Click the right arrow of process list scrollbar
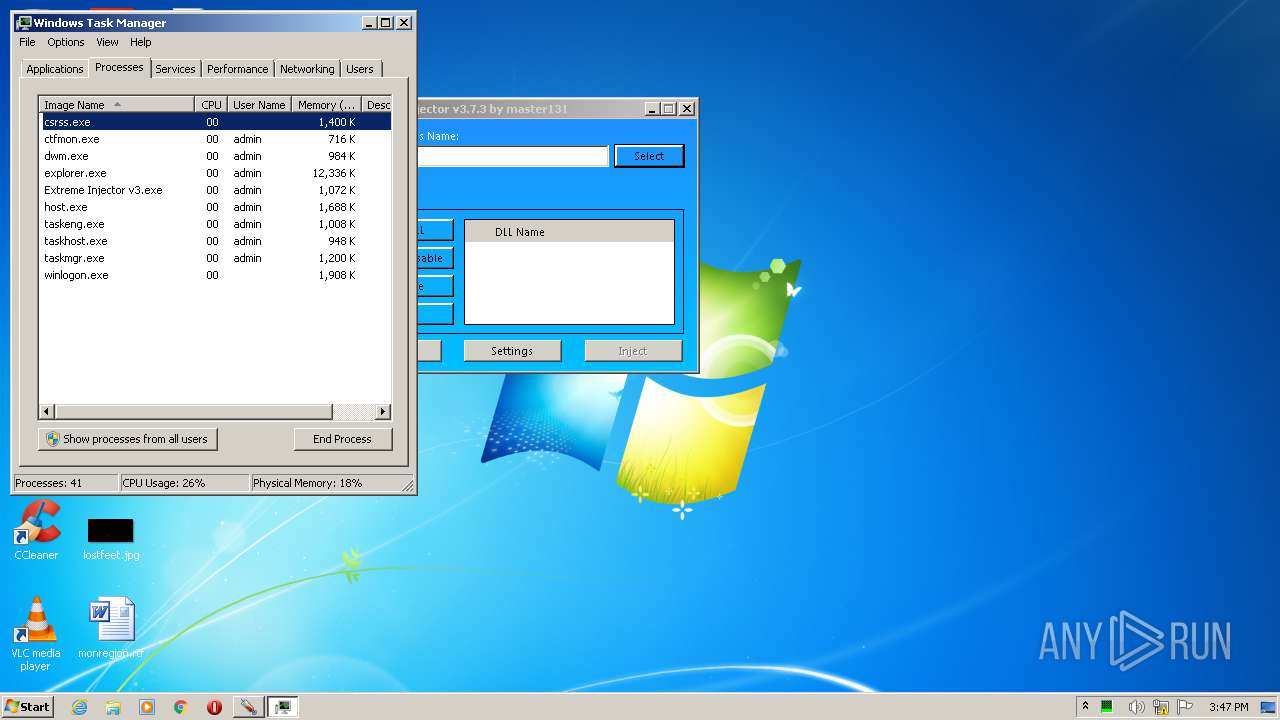The height and width of the screenshot is (720, 1280). (383, 412)
